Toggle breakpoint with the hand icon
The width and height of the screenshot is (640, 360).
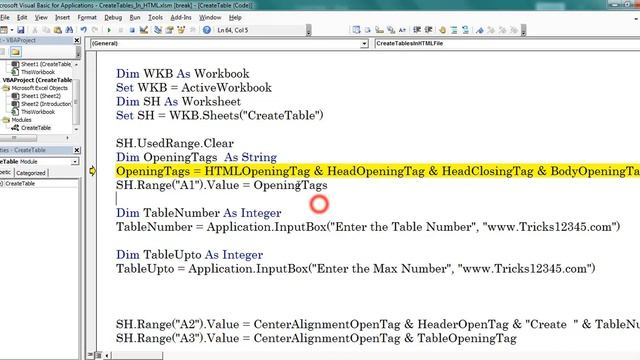(x=442, y=30)
